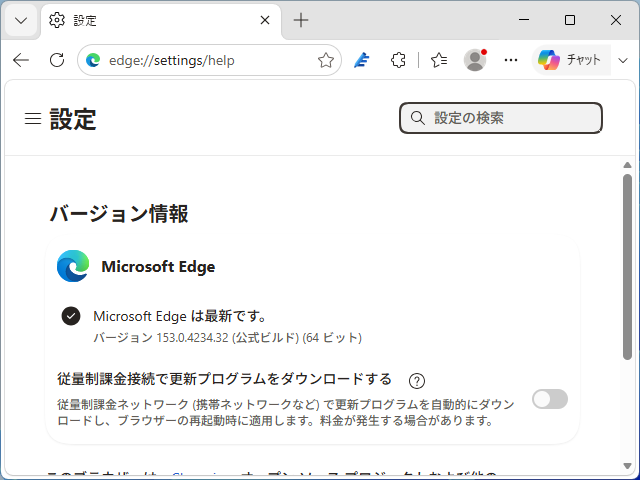Go back with the back arrow
This screenshot has width=640, height=480.
[x=21, y=60]
